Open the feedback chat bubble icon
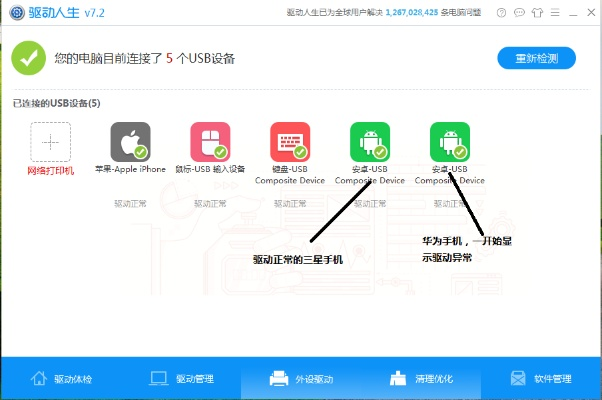602x400 pixels. click(519, 13)
